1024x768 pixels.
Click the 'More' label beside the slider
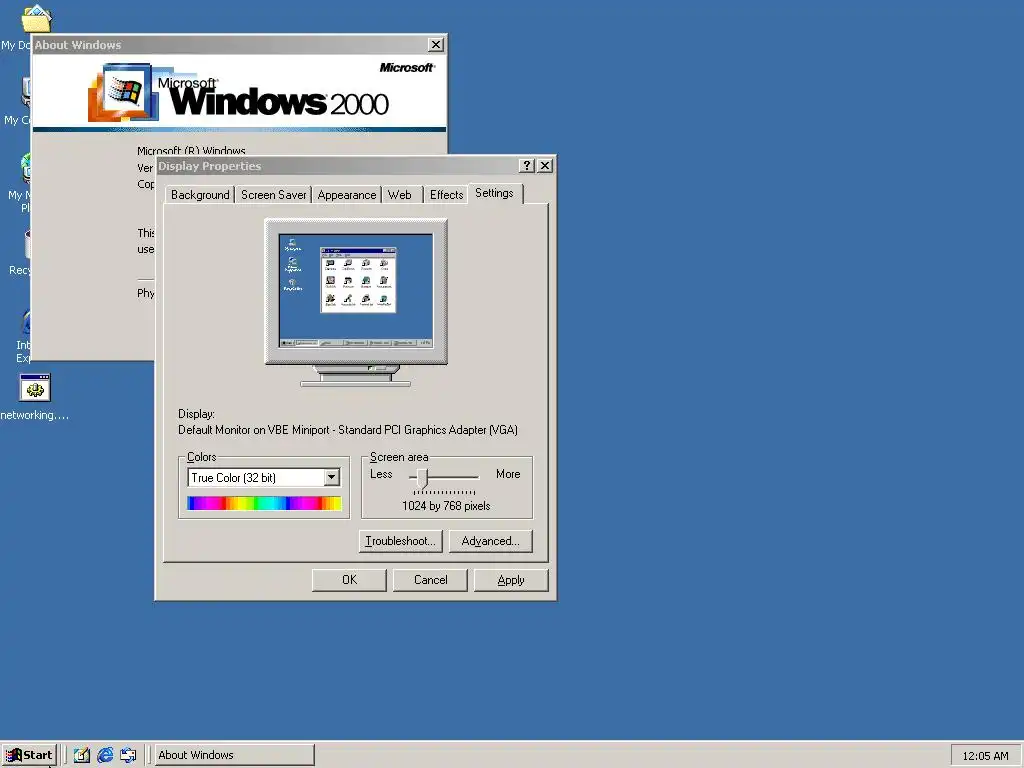pyautogui.click(x=508, y=474)
